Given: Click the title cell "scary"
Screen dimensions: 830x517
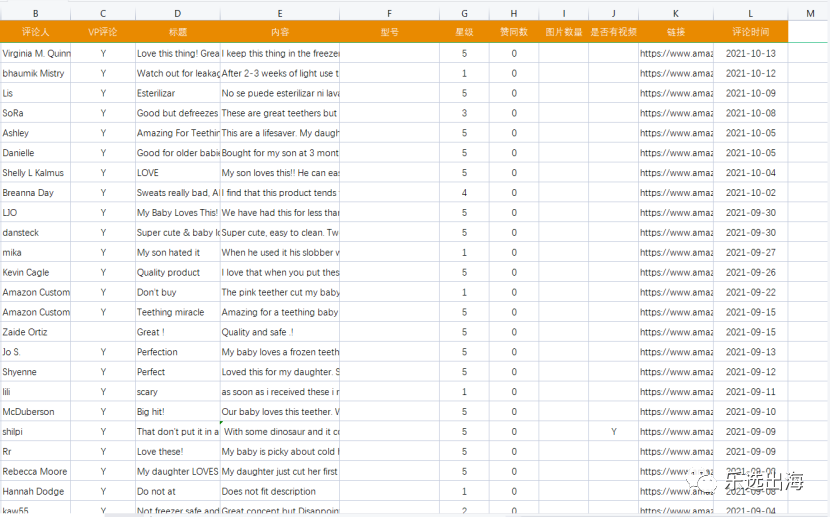Looking at the screenshot, I should coord(177,392).
